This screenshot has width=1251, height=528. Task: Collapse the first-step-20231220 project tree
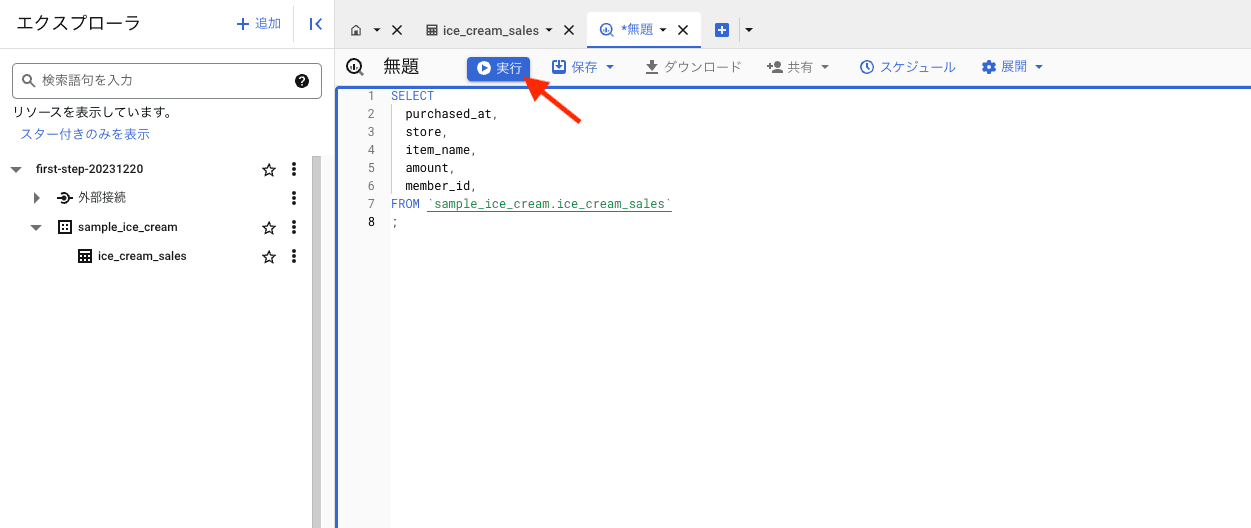[16, 170]
